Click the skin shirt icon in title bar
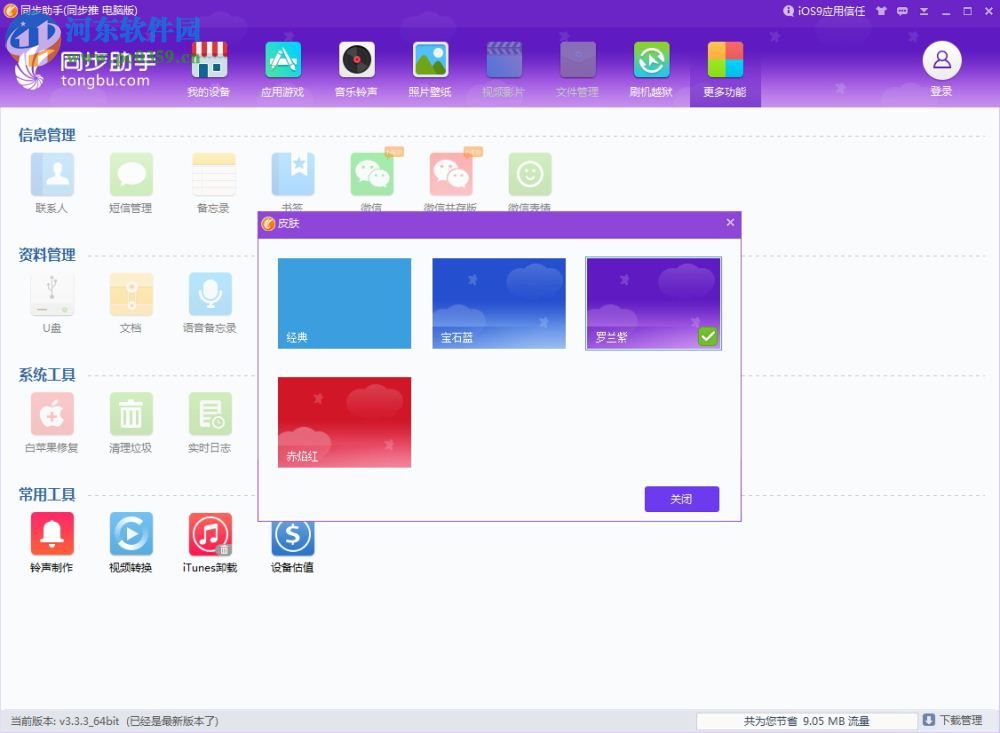Screen dimensions: 1000x733 point(881,11)
